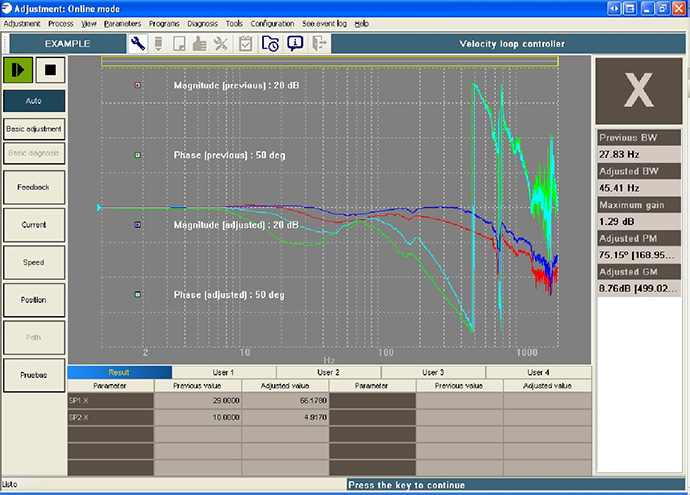The width and height of the screenshot is (690, 495).
Task: Click the clipboard checklist icon
Action: point(246,44)
